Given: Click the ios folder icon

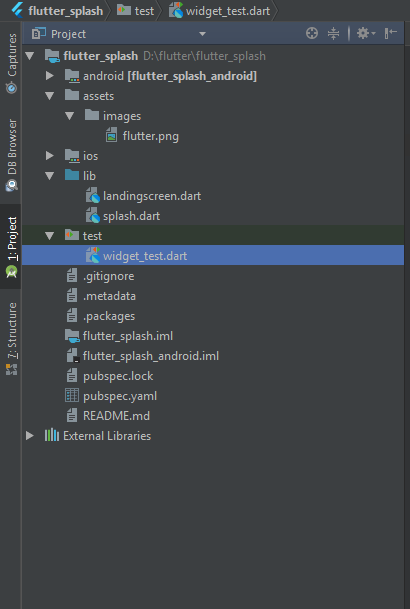Looking at the screenshot, I should coord(72,155).
